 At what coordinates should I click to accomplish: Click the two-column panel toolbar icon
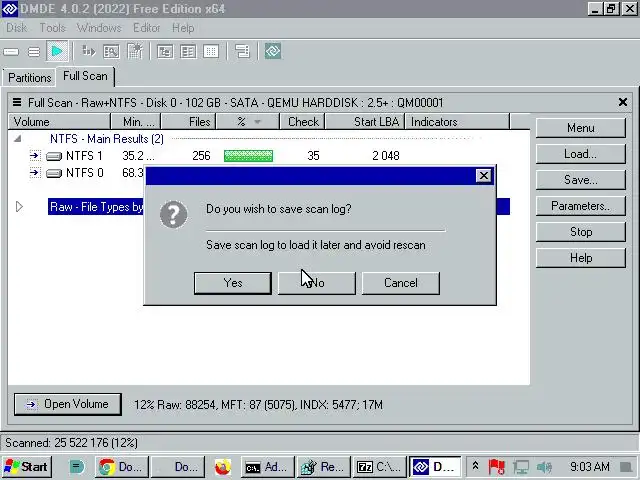click(188, 51)
